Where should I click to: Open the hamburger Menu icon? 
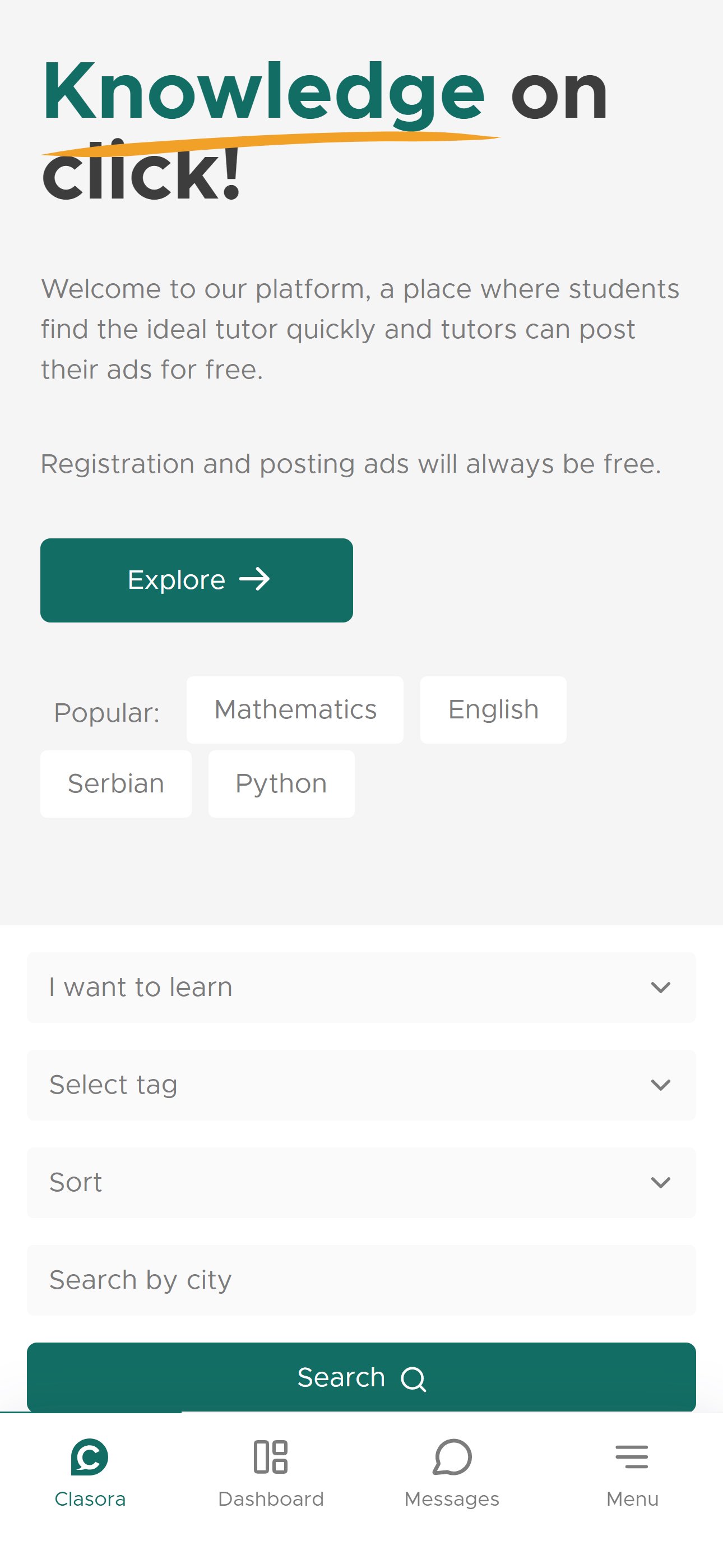[x=632, y=1456]
